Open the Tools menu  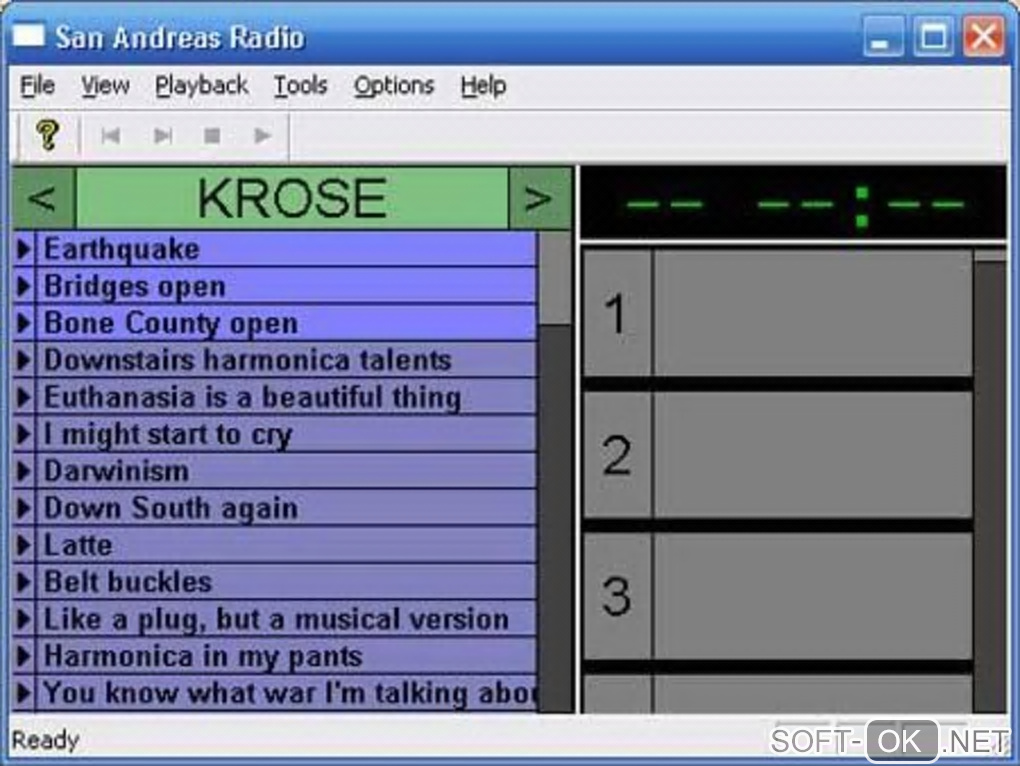pos(301,85)
